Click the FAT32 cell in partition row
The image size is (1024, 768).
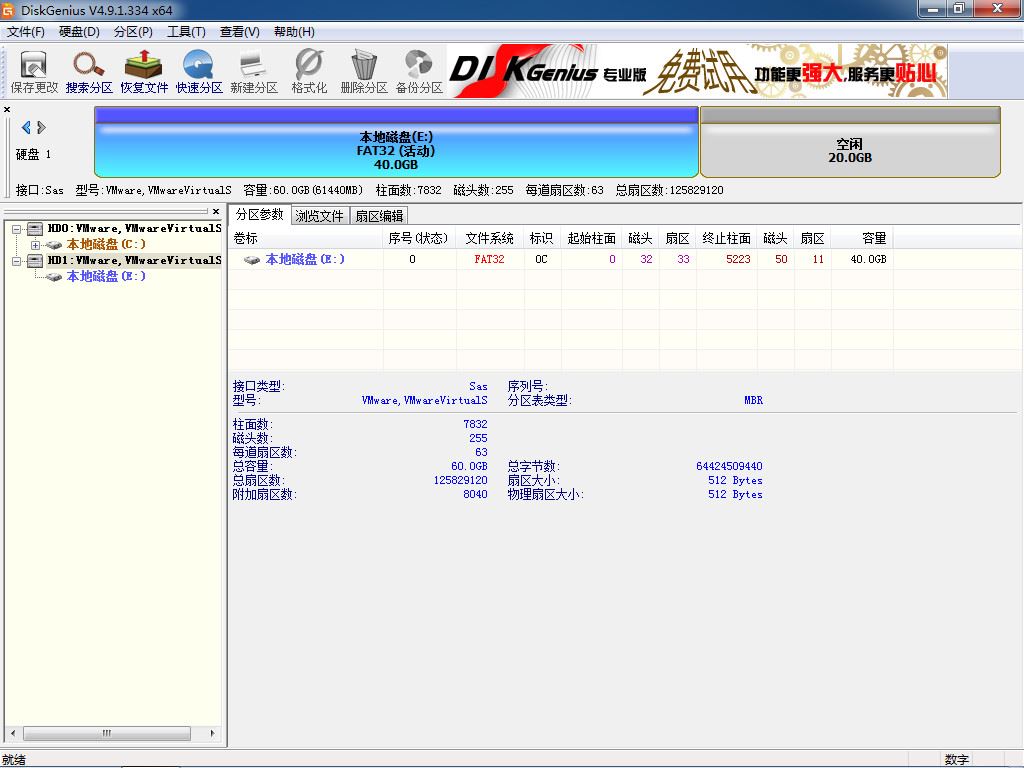489,259
